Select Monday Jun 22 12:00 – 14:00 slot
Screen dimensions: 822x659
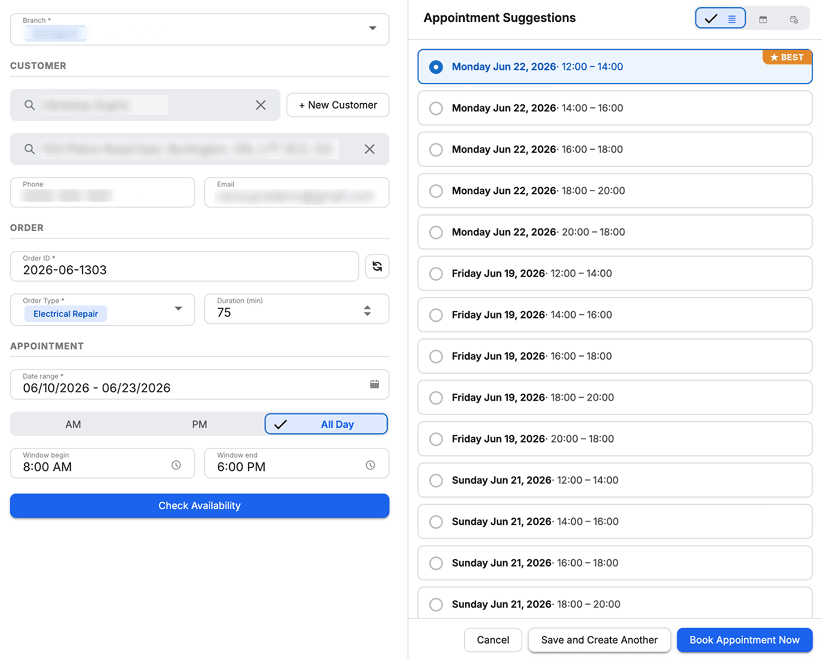click(x=615, y=67)
